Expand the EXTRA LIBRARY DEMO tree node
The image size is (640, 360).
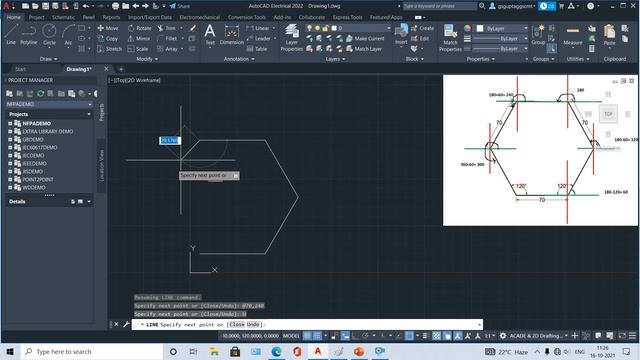click(10, 131)
